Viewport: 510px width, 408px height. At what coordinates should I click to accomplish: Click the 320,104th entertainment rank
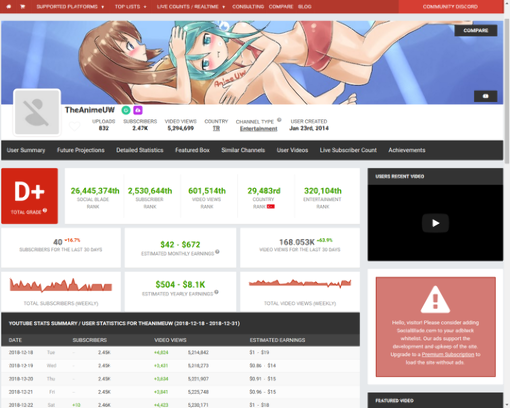point(323,191)
